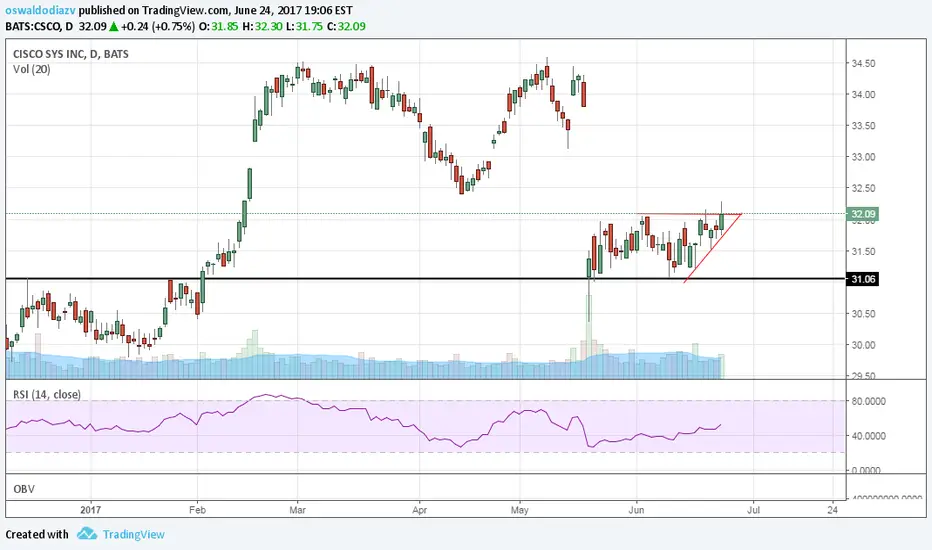Click the Apr date axis label
This screenshot has width=932, height=550.
[420, 510]
